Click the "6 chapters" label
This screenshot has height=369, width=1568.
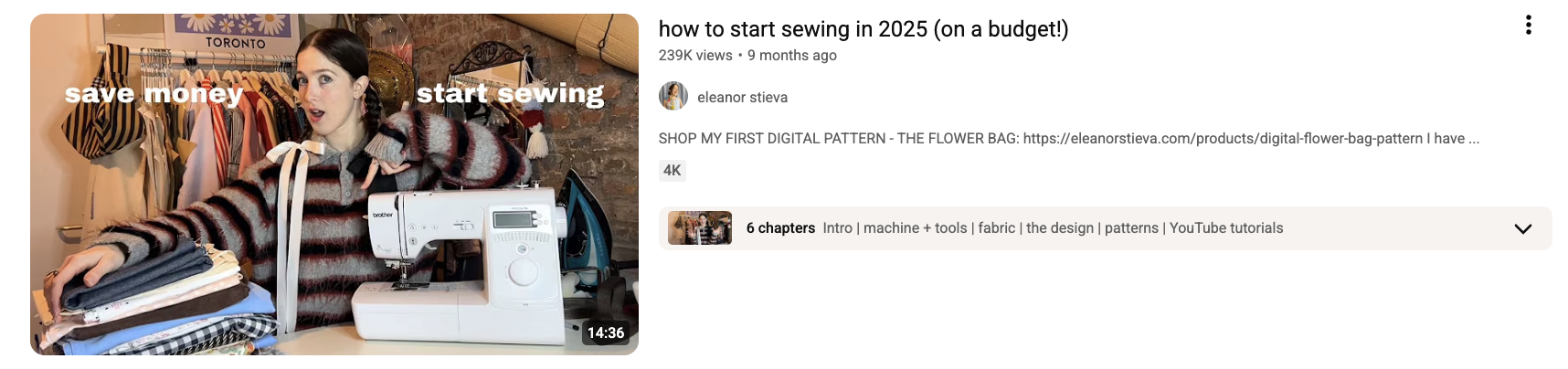pyautogui.click(x=780, y=228)
